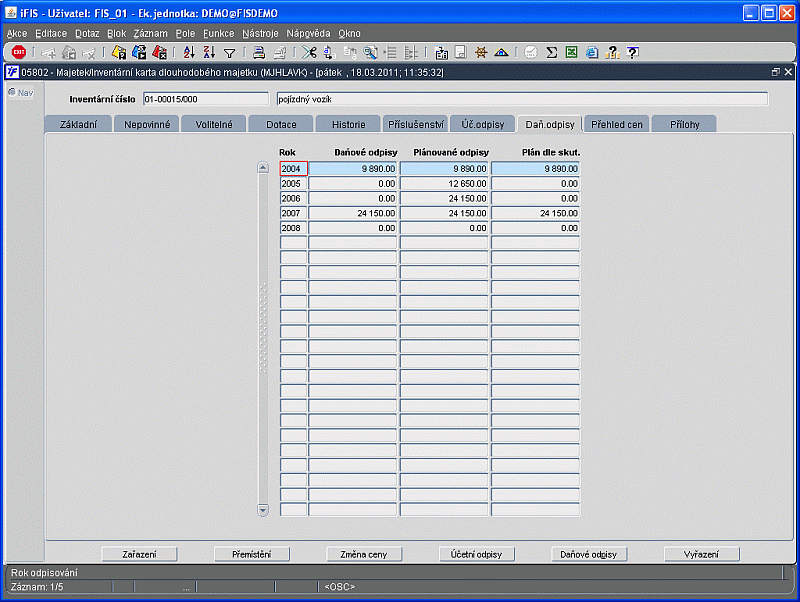
Task: Click the 12 650.00 planned depreciation cell
Action: 444,184
